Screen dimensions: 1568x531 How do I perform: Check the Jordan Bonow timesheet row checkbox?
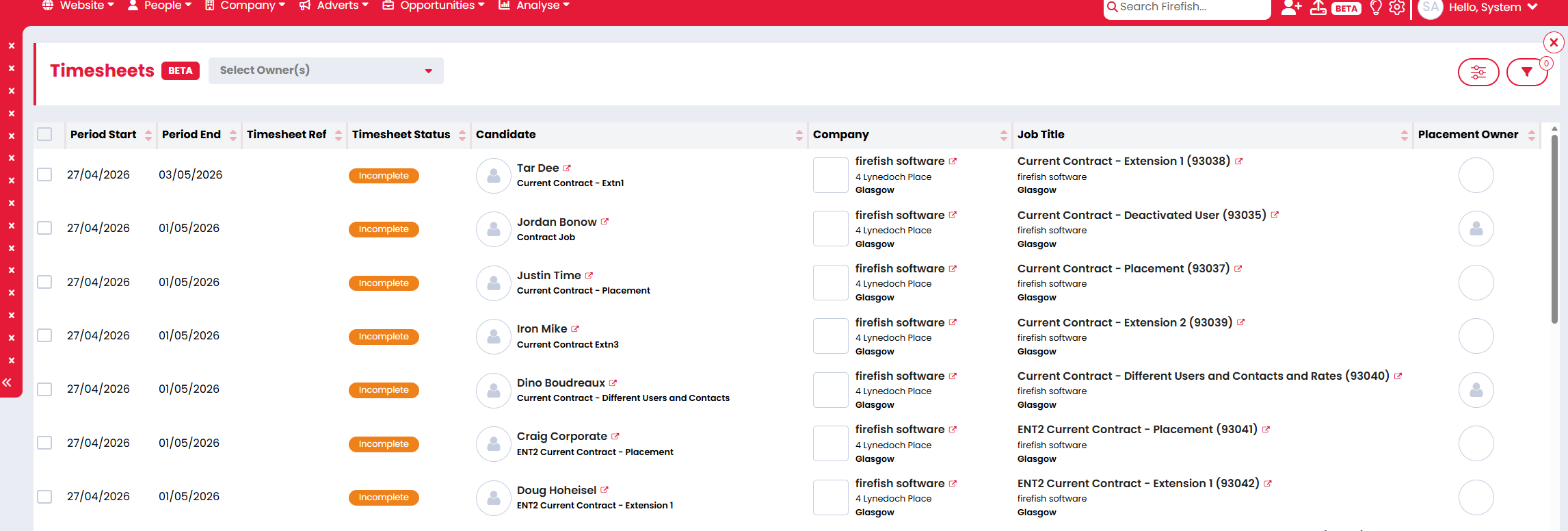coord(45,228)
